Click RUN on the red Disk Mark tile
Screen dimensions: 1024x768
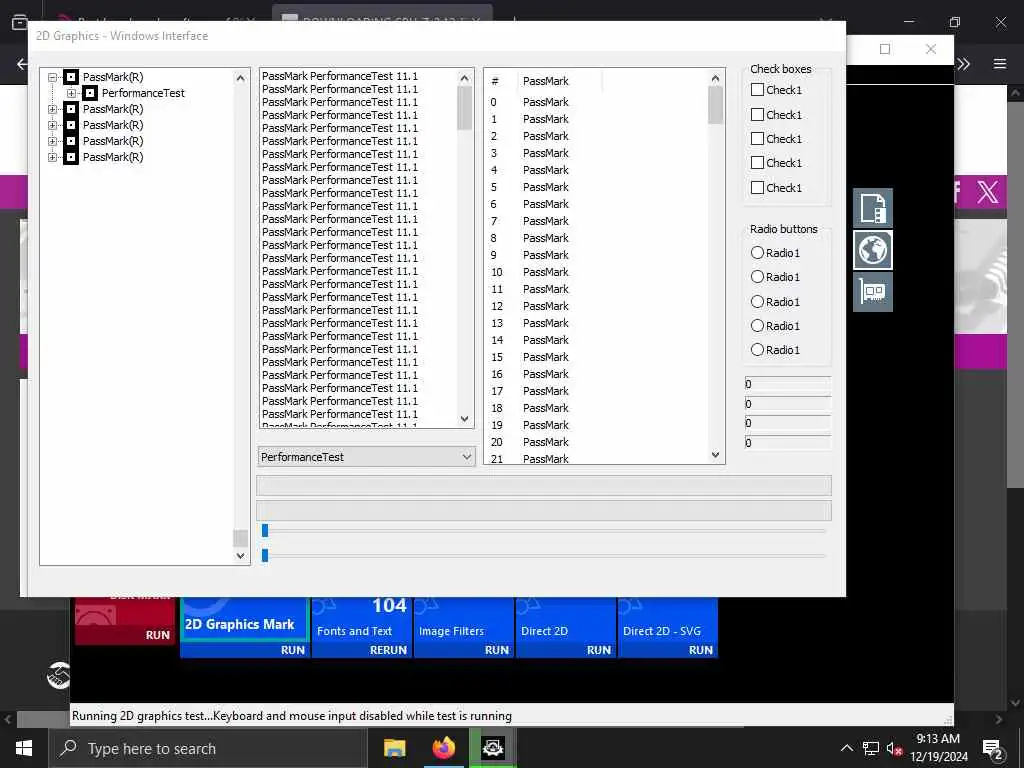pos(157,635)
